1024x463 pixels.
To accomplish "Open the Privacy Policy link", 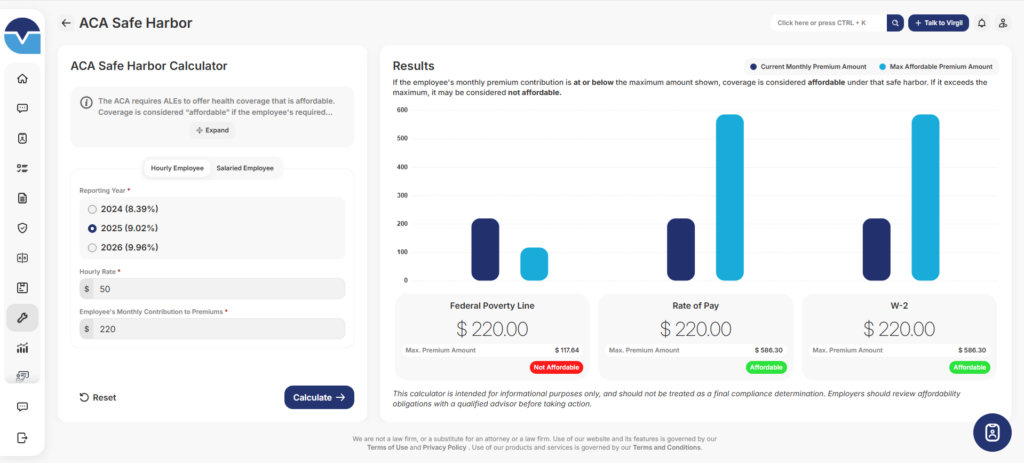I will pyautogui.click(x=444, y=447).
